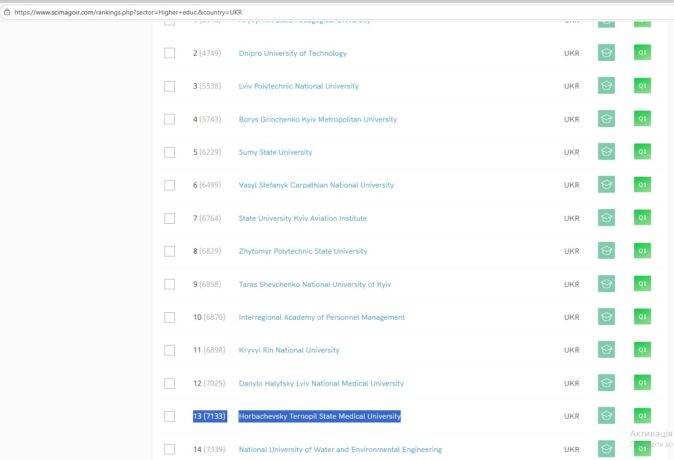Tick checkbox for Horbachevsky Ternopil State Medical University
The height and width of the screenshot is (460, 674).
[x=170, y=416]
